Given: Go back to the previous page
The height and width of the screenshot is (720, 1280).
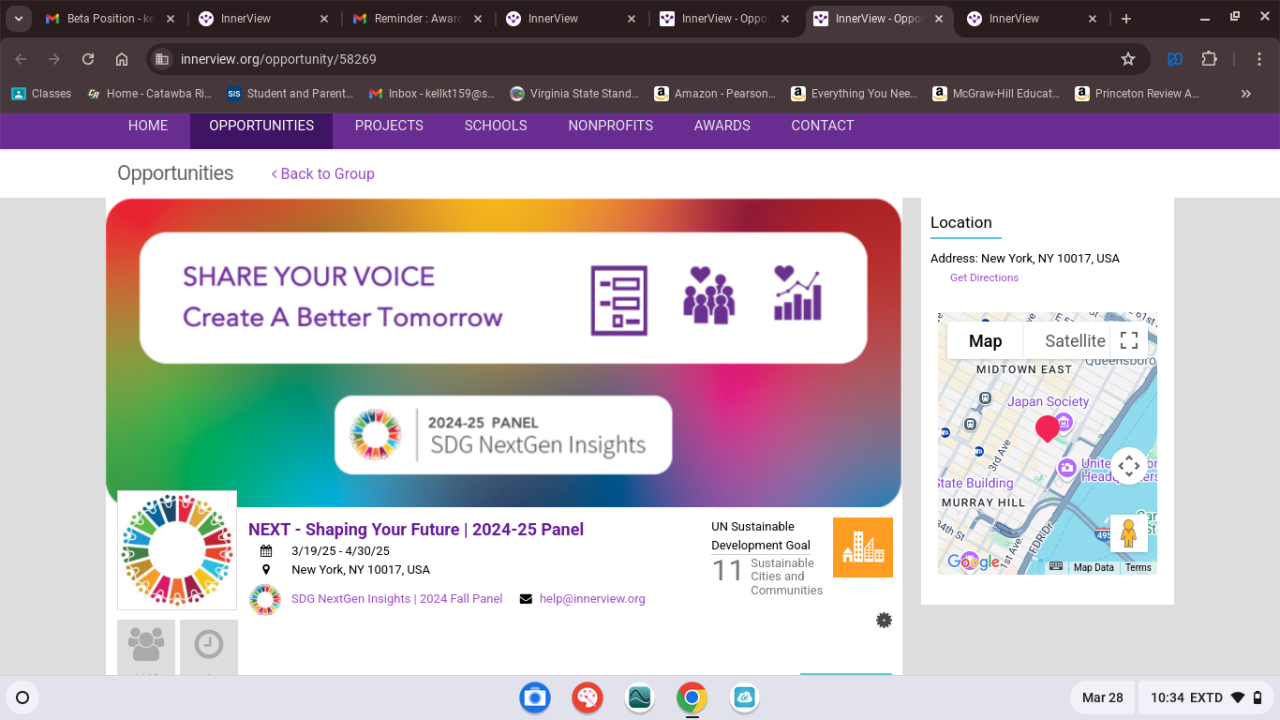Looking at the screenshot, I should (x=21, y=59).
